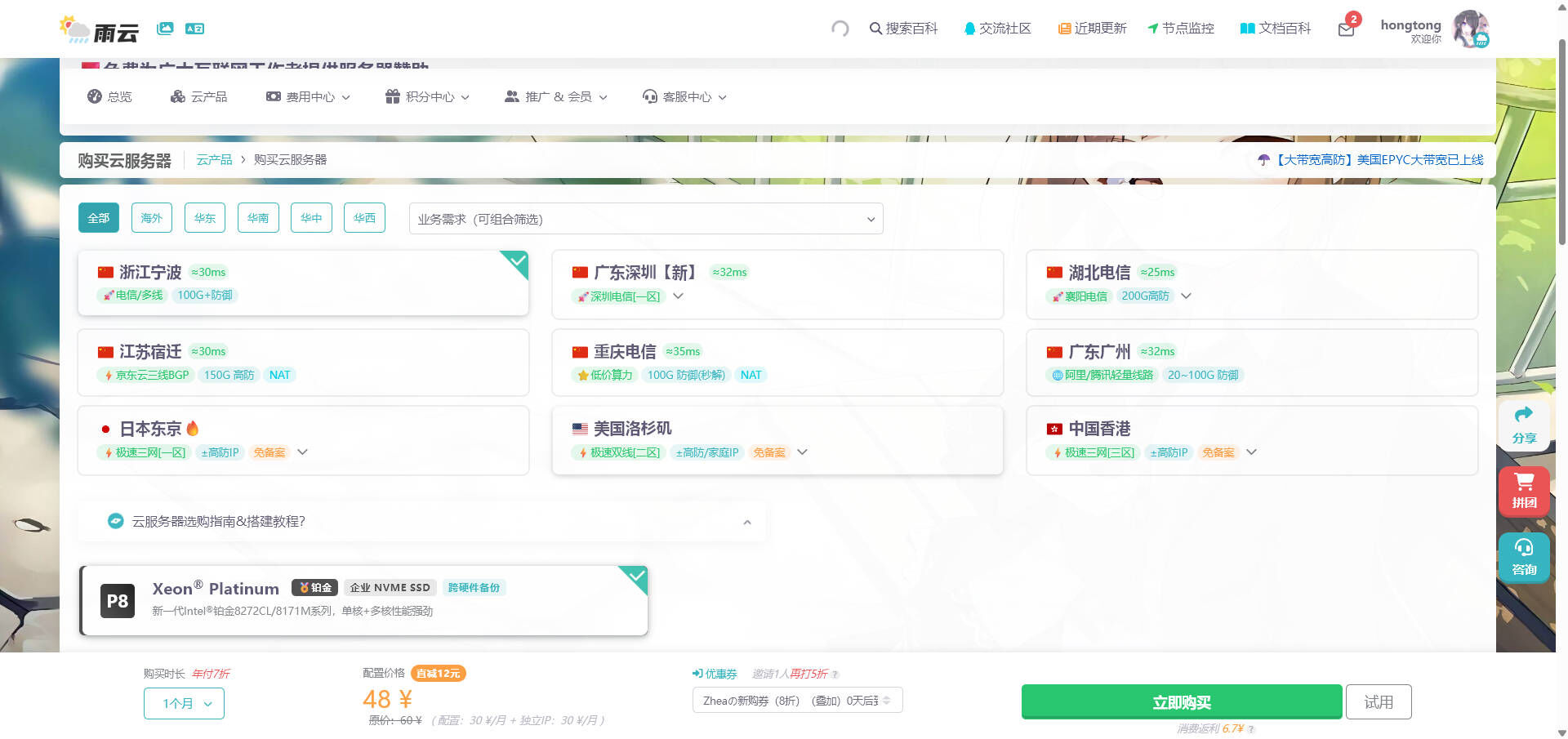Viewport: 1568px width, 739px height.
Task: Start a chat via the 咨询 support icon
Action: pos(1524,558)
